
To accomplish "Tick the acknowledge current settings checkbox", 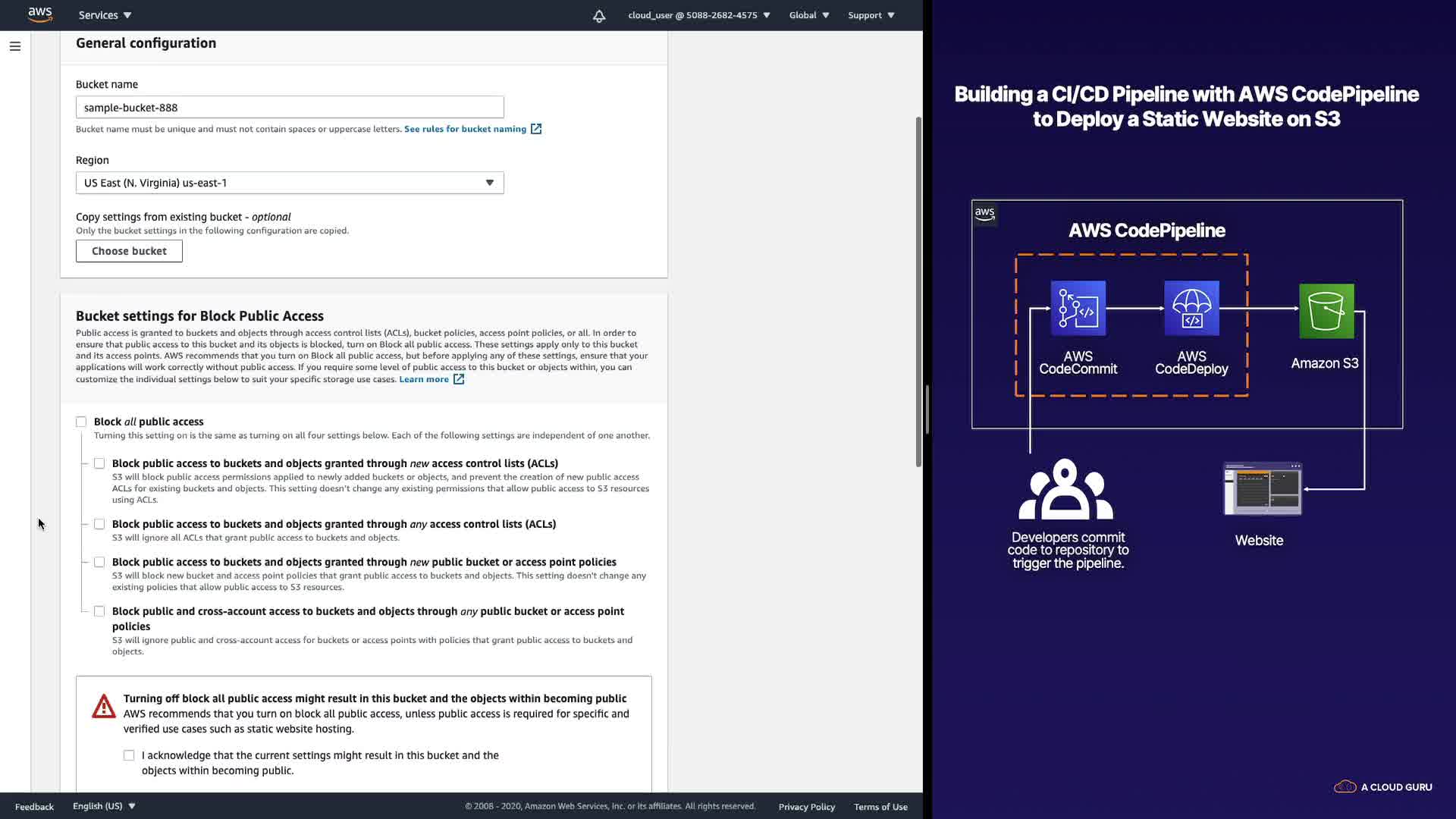I will tap(129, 755).
